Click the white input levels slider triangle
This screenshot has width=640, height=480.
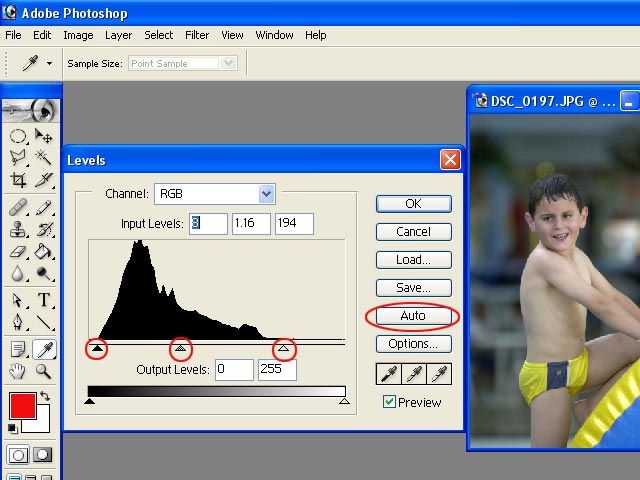283,348
